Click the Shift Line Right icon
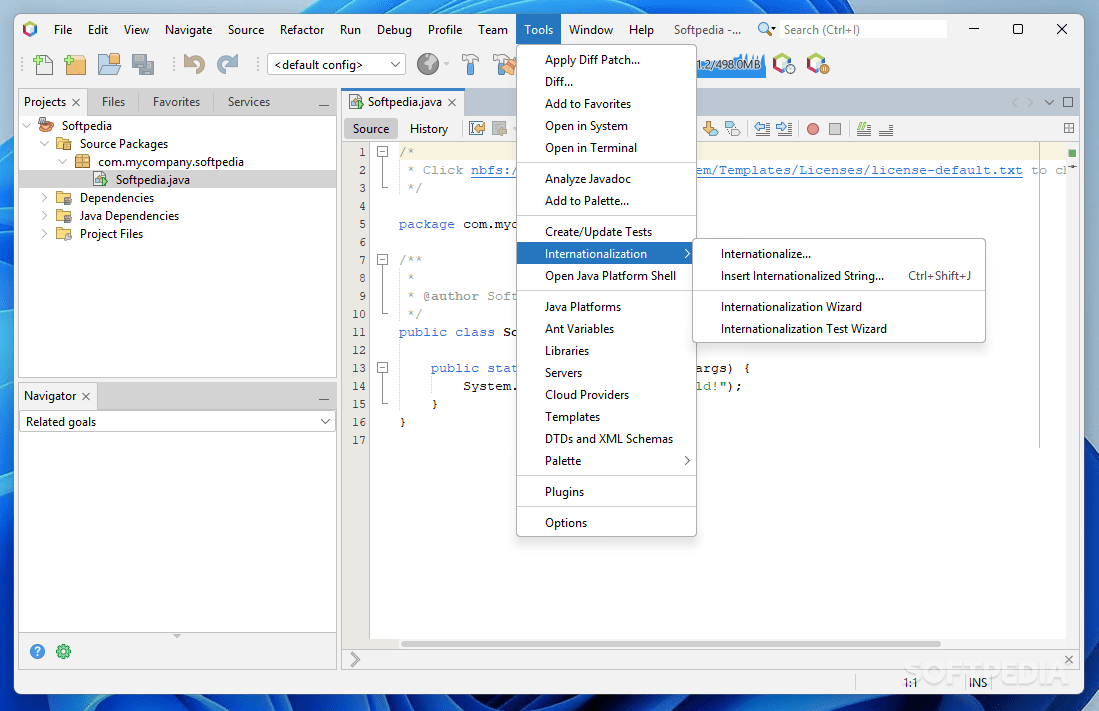The width and height of the screenshot is (1099, 711). tap(784, 128)
